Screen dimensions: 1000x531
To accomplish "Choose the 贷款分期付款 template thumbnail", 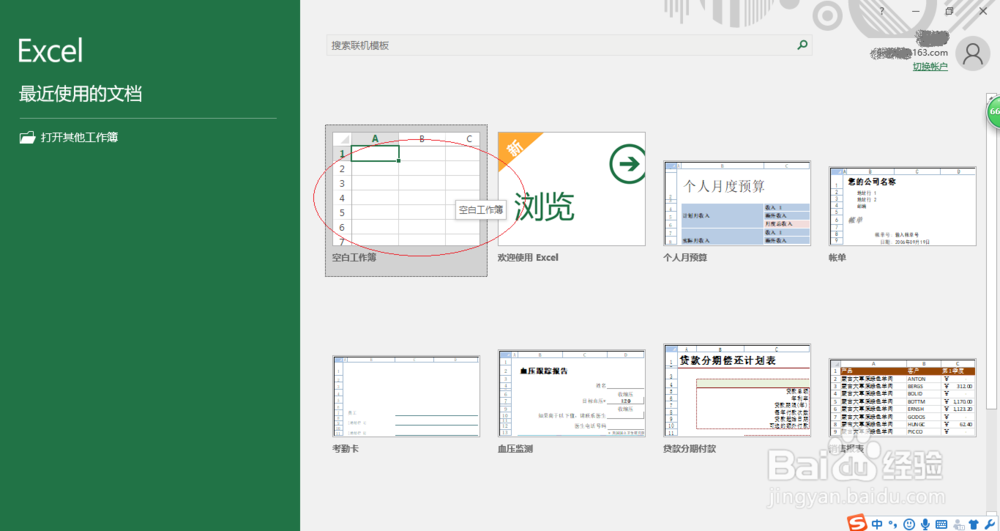I will tap(737, 391).
